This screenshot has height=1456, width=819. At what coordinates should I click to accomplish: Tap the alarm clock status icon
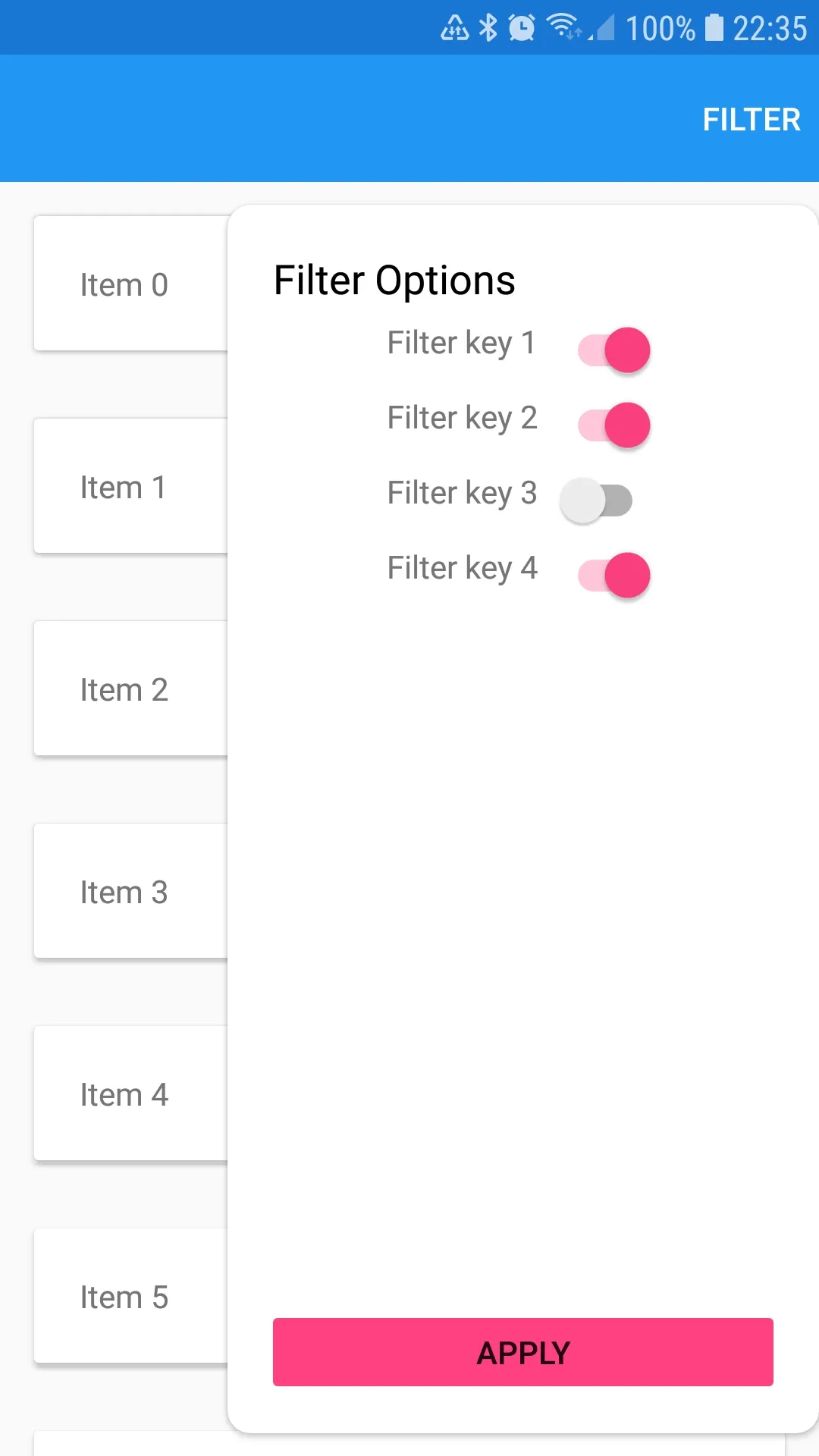pyautogui.click(x=522, y=28)
